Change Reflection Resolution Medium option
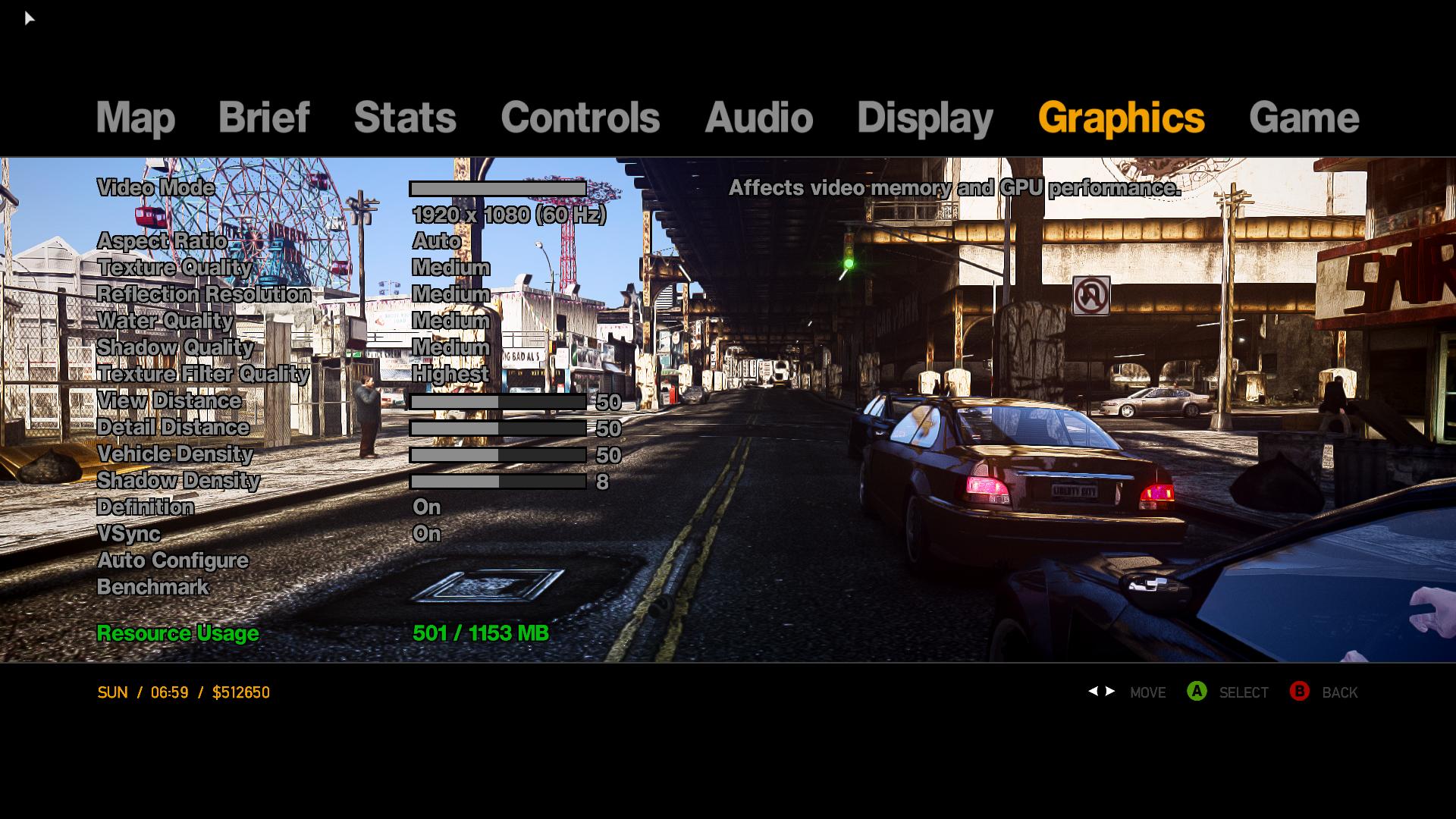Viewport: 1456px width, 819px height. pos(450,294)
